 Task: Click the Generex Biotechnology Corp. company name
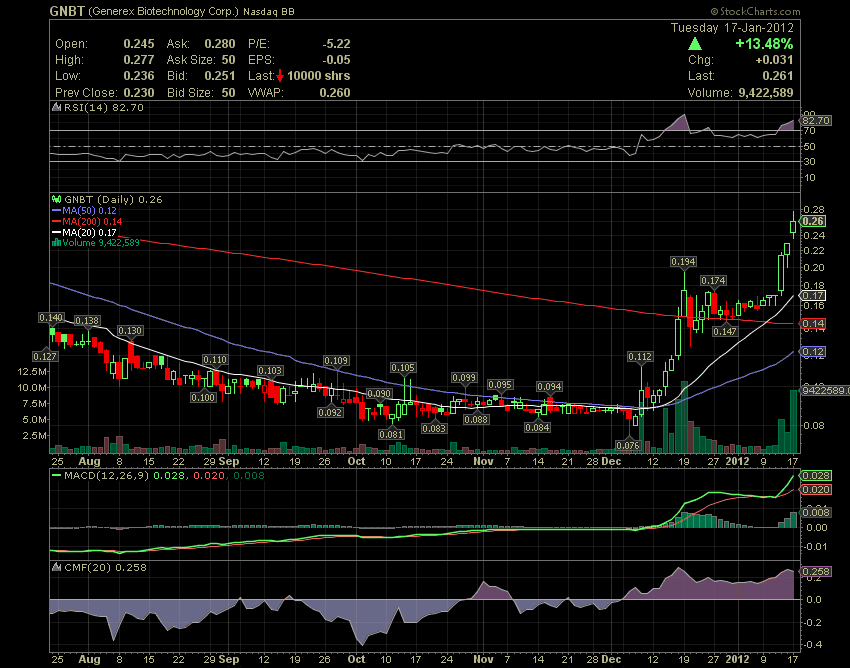coord(163,11)
